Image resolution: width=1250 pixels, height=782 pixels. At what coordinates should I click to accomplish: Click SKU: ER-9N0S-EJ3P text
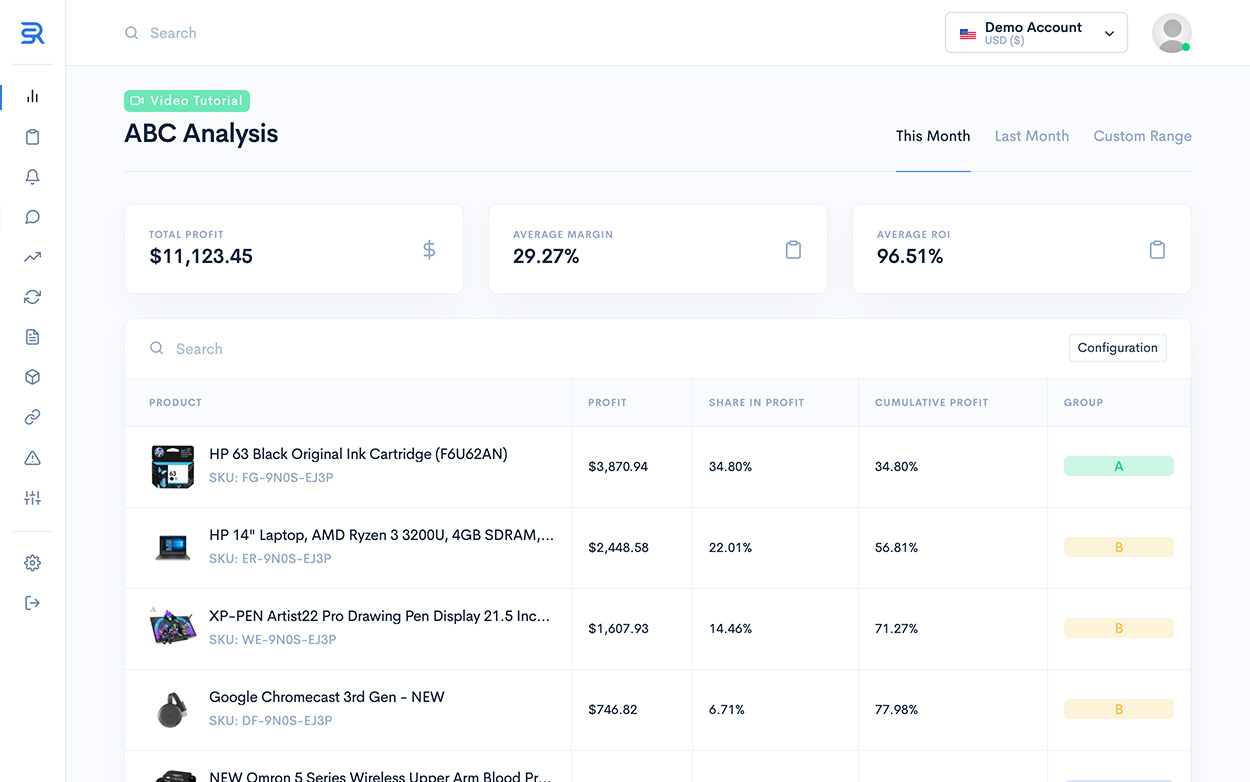(x=270, y=559)
